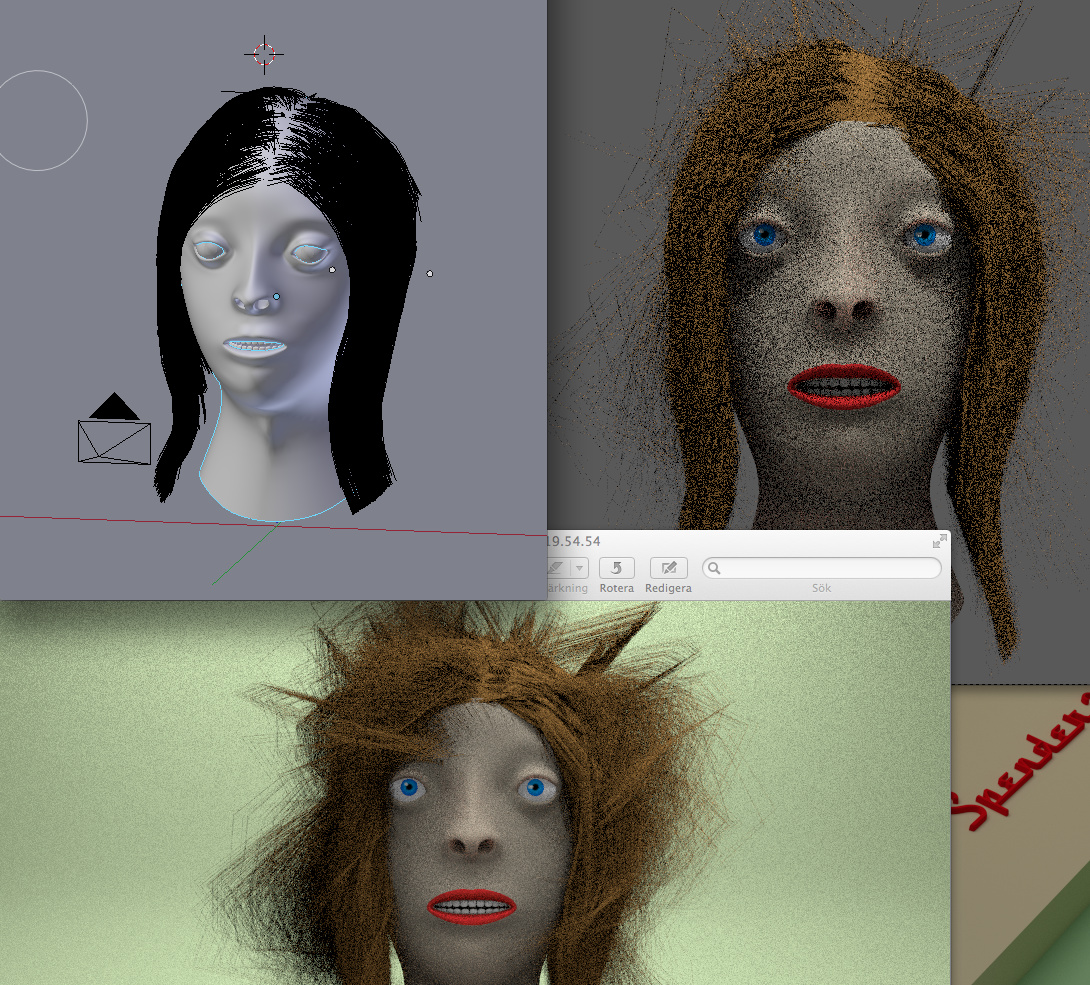This screenshot has height=985, width=1090.
Task: Click the 3D cursor crosshair above the head
Action: (x=264, y=54)
